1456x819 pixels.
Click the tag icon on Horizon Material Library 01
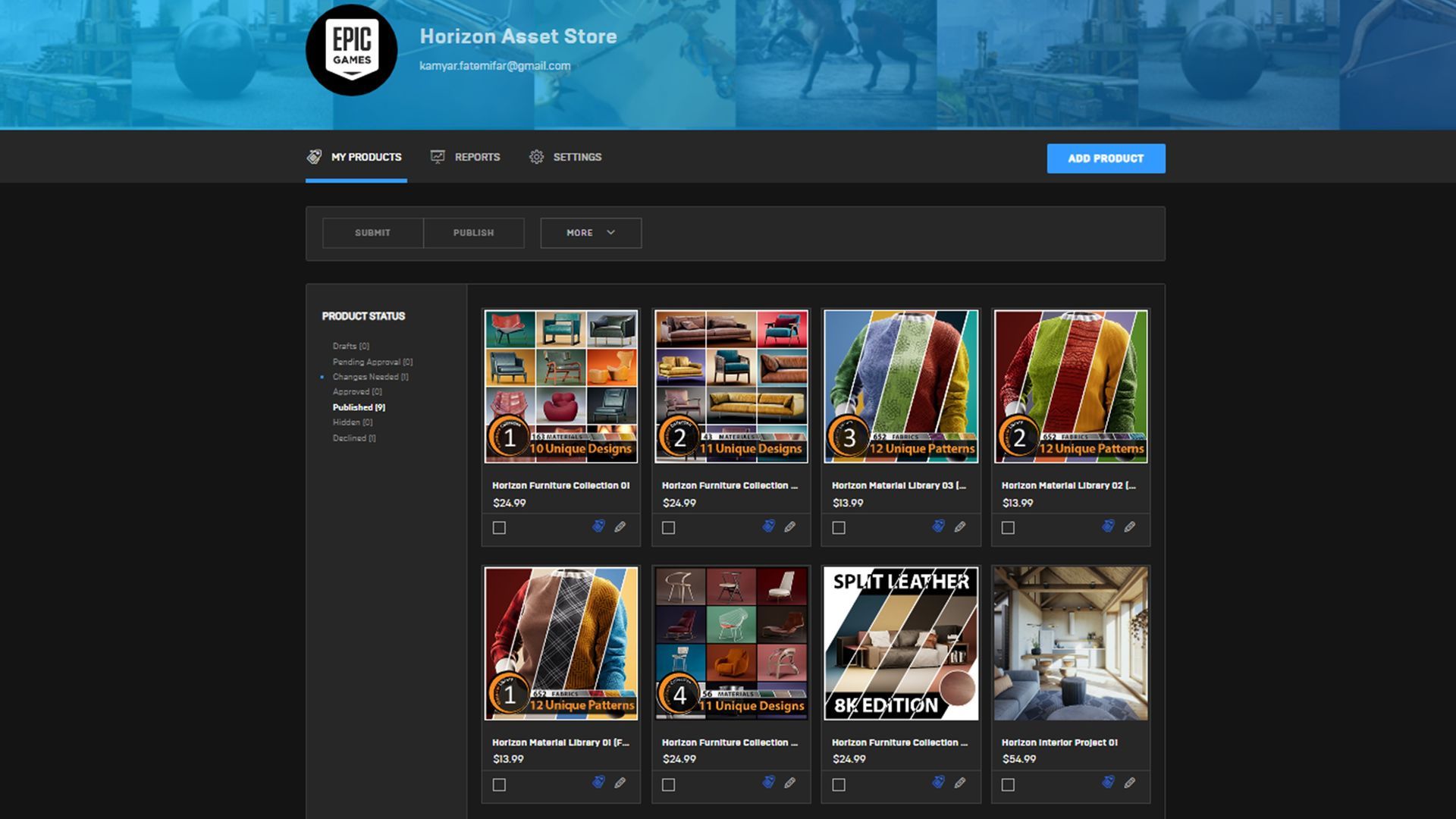point(598,783)
